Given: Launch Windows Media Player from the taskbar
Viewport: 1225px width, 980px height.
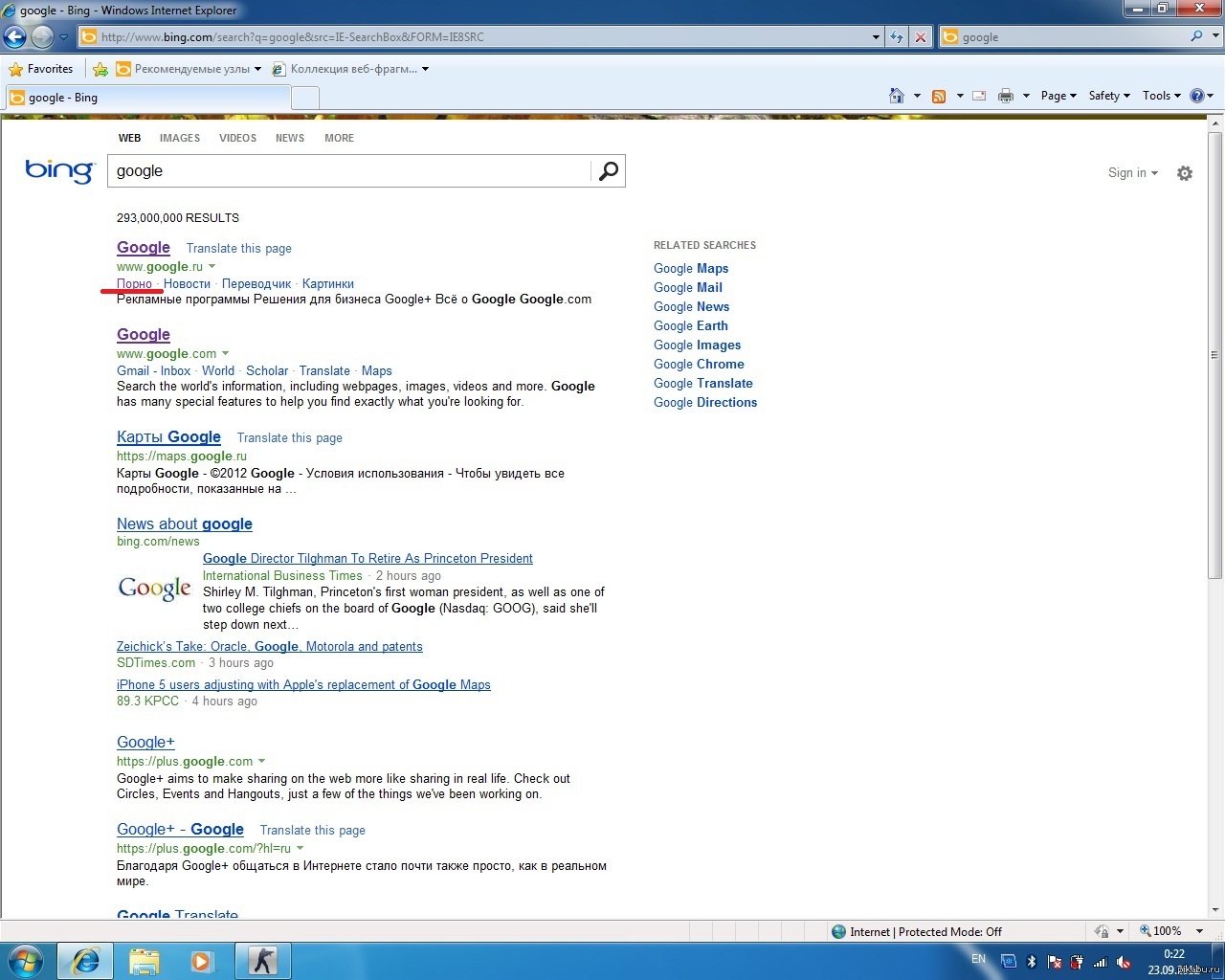Looking at the screenshot, I should (x=201, y=961).
